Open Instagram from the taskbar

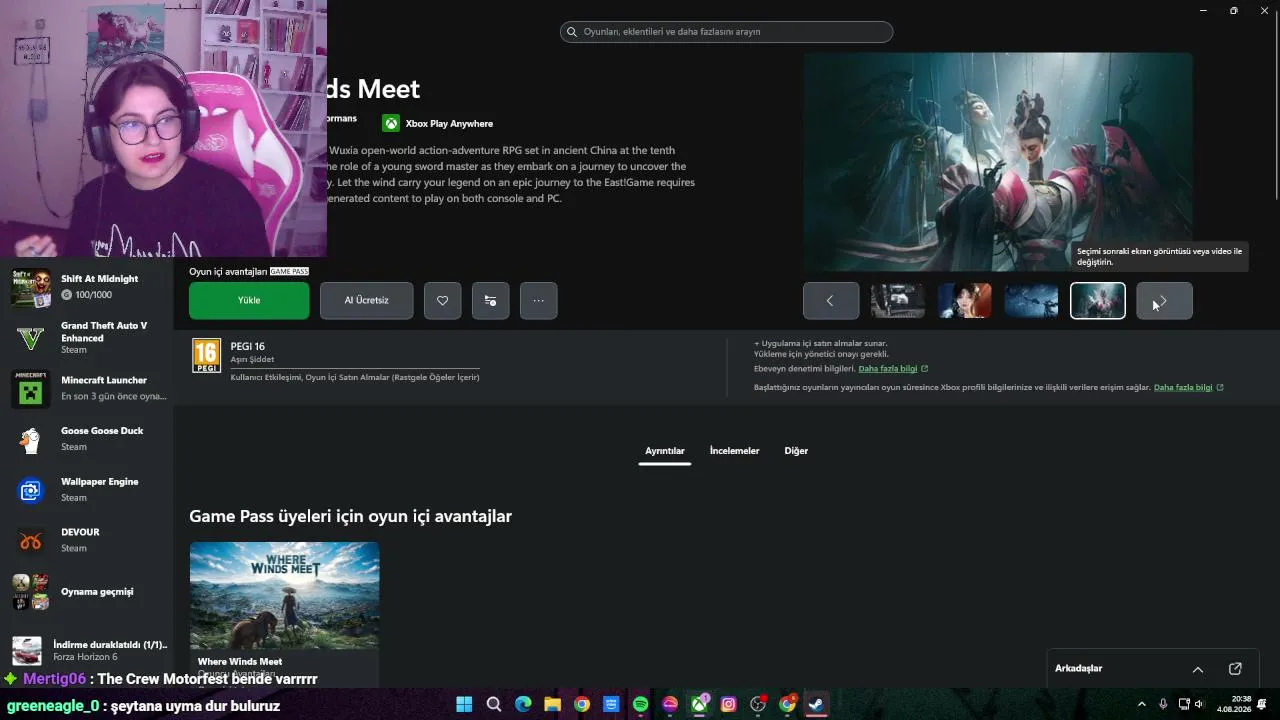729,704
